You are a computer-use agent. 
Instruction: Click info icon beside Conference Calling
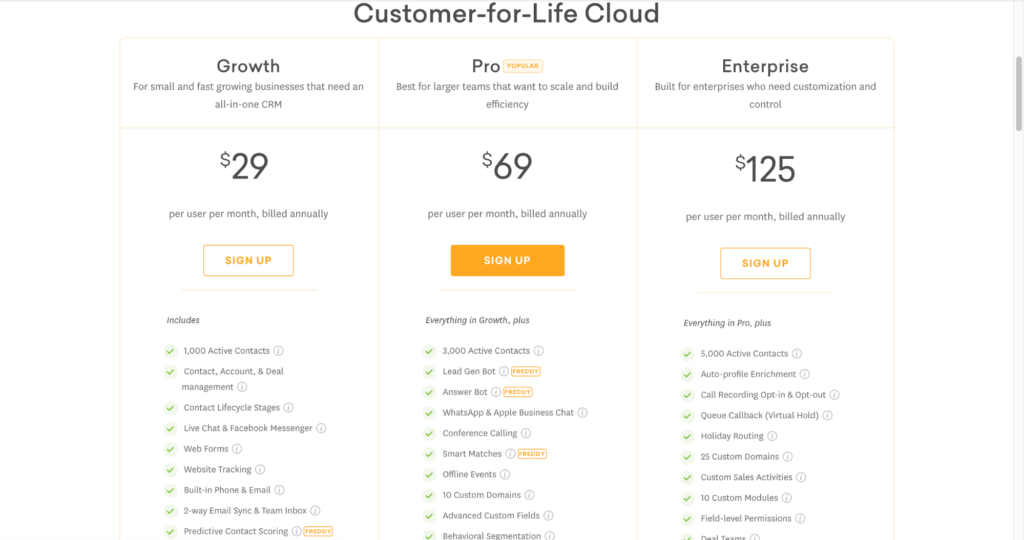click(x=526, y=433)
